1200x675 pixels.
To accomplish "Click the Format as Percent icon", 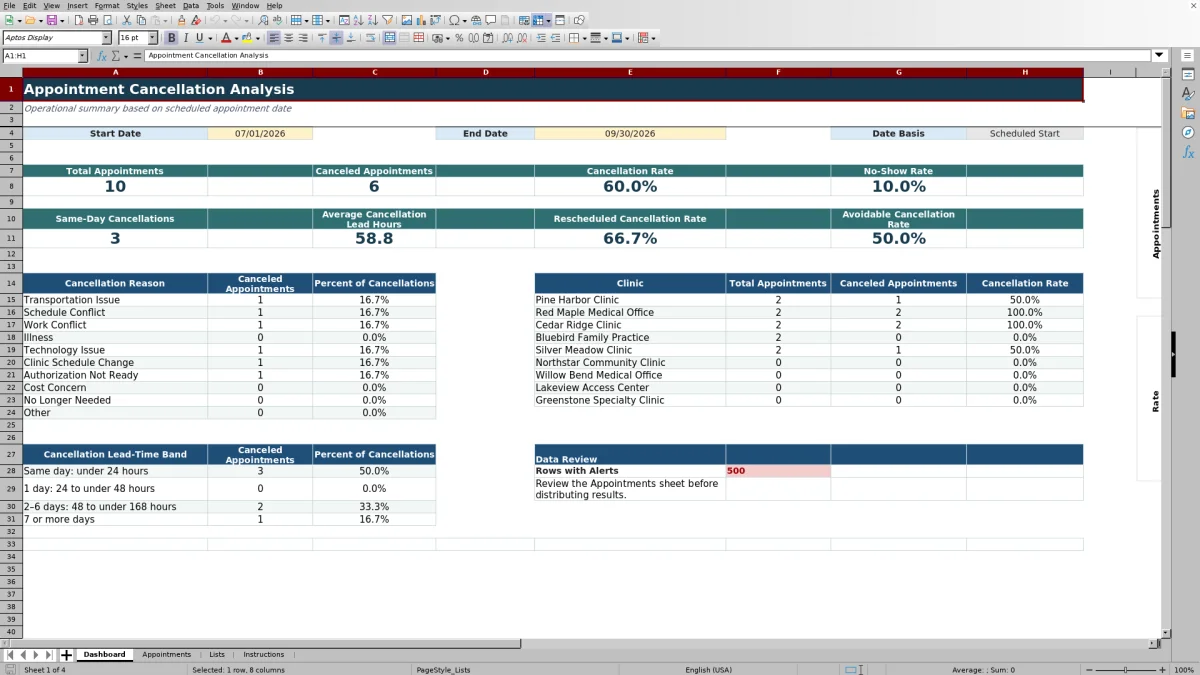I will coord(459,38).
